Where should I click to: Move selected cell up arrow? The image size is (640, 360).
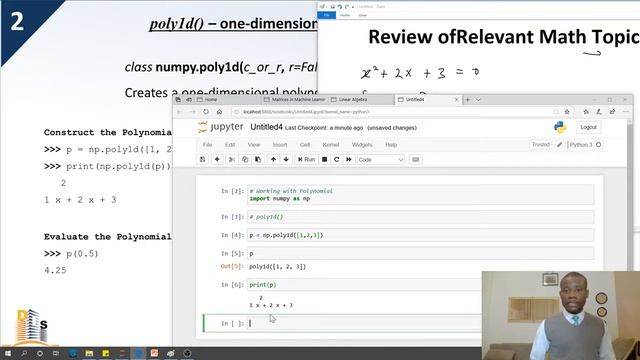(273, 160)
